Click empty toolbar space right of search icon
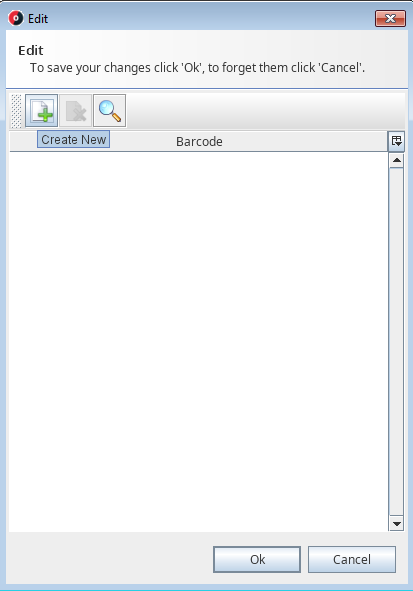Viewport: 413px width, 591px height. 265,111
